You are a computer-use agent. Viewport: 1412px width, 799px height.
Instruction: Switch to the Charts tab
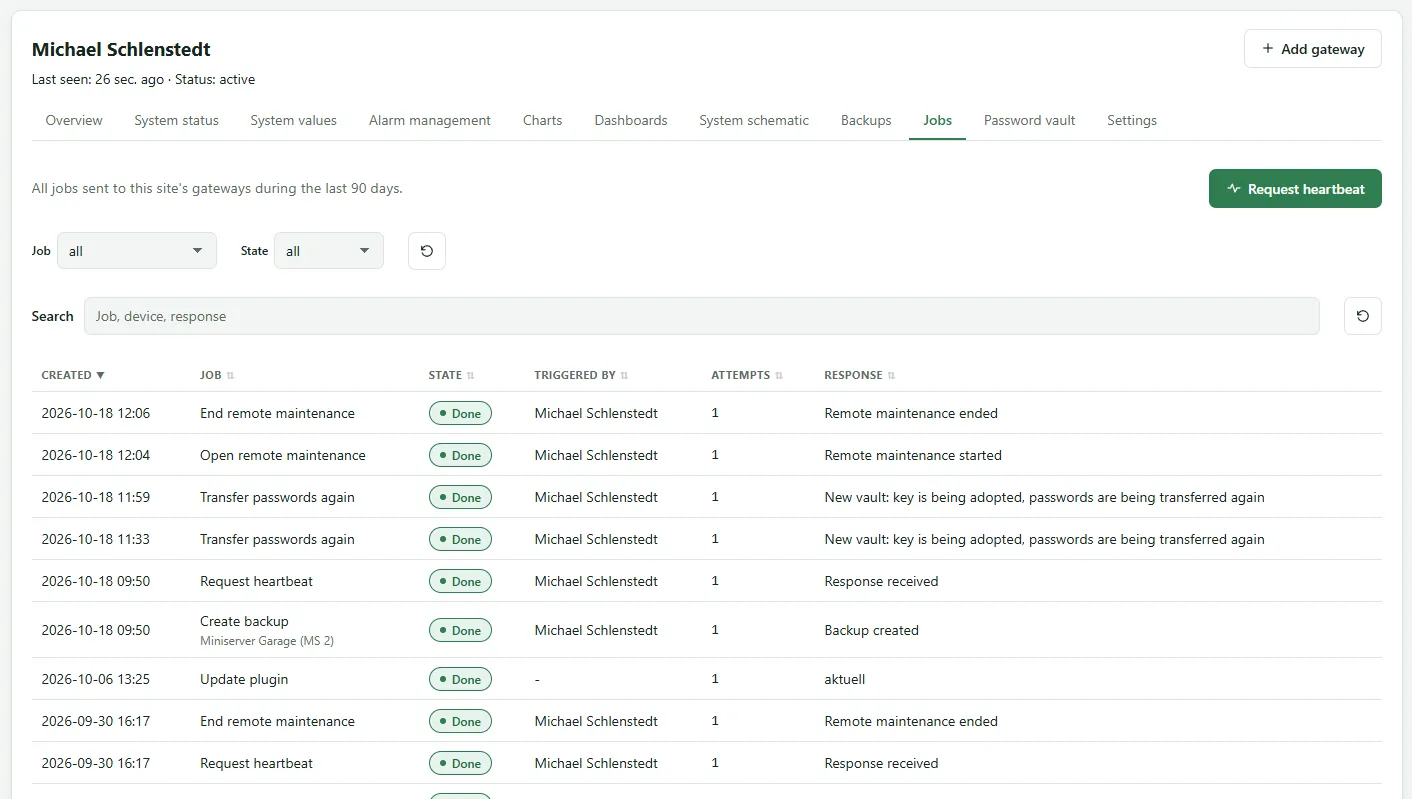(543, 120)
